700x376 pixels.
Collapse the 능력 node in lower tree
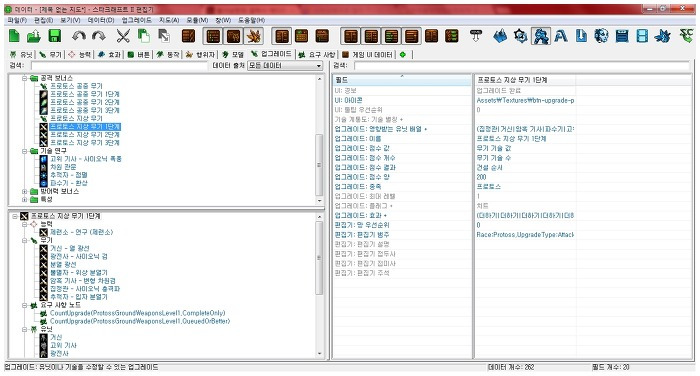tap(25, 224)
